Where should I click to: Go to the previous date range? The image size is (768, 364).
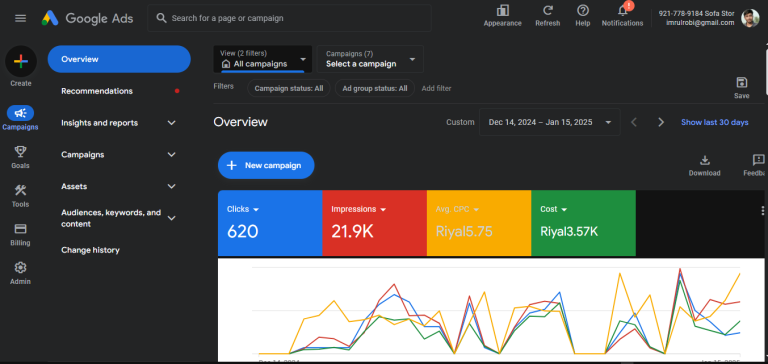(x=634, y=122)
